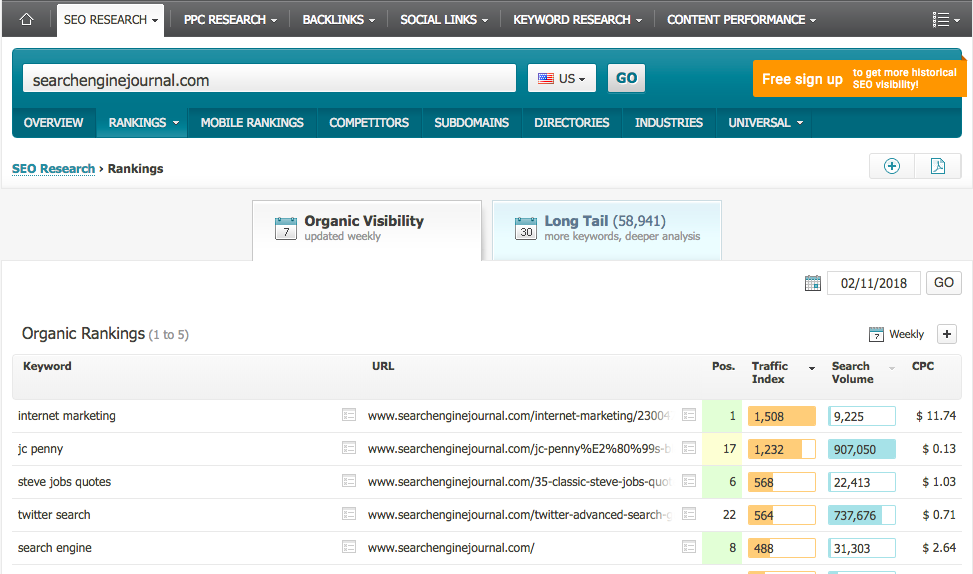Sort by Traffic Index column arrow
Viewport: 973px width, 574px height.
[812, 369]
